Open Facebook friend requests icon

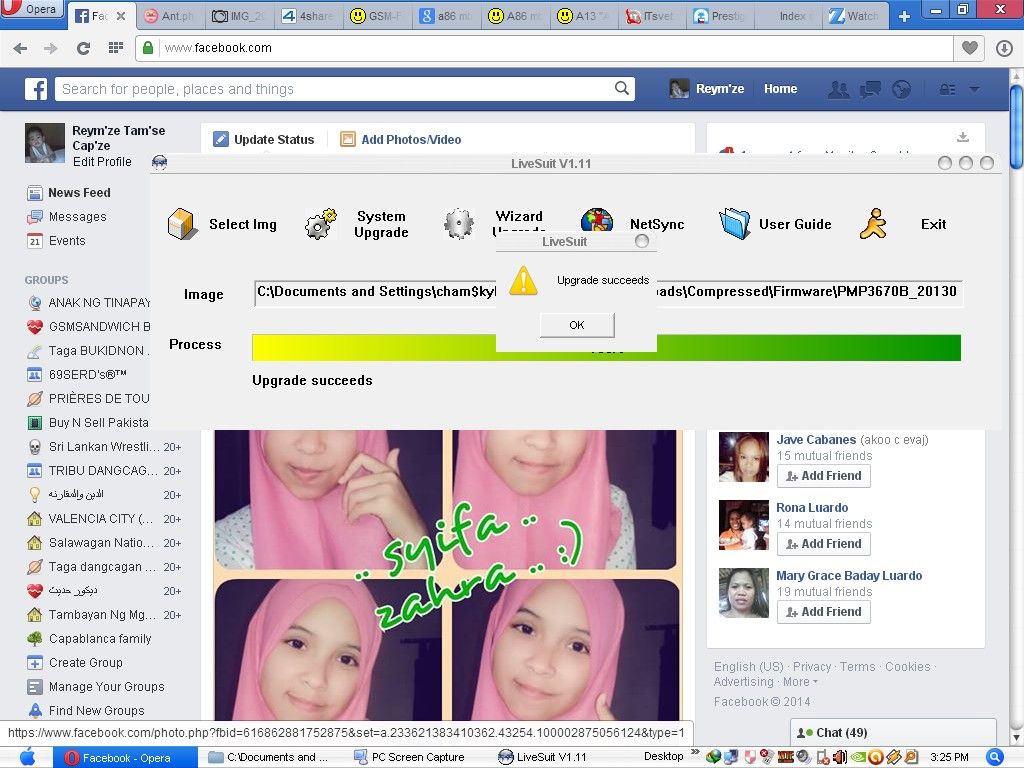839,89
